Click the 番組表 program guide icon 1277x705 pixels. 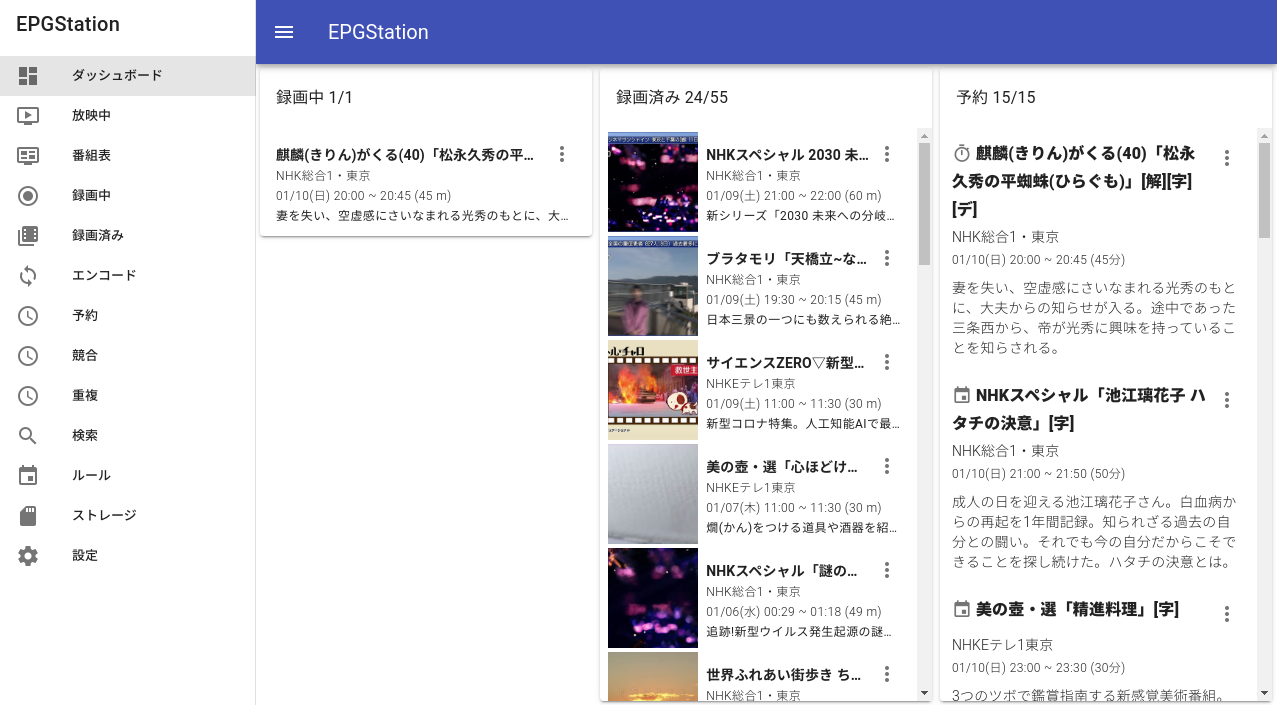click(28, 155)
